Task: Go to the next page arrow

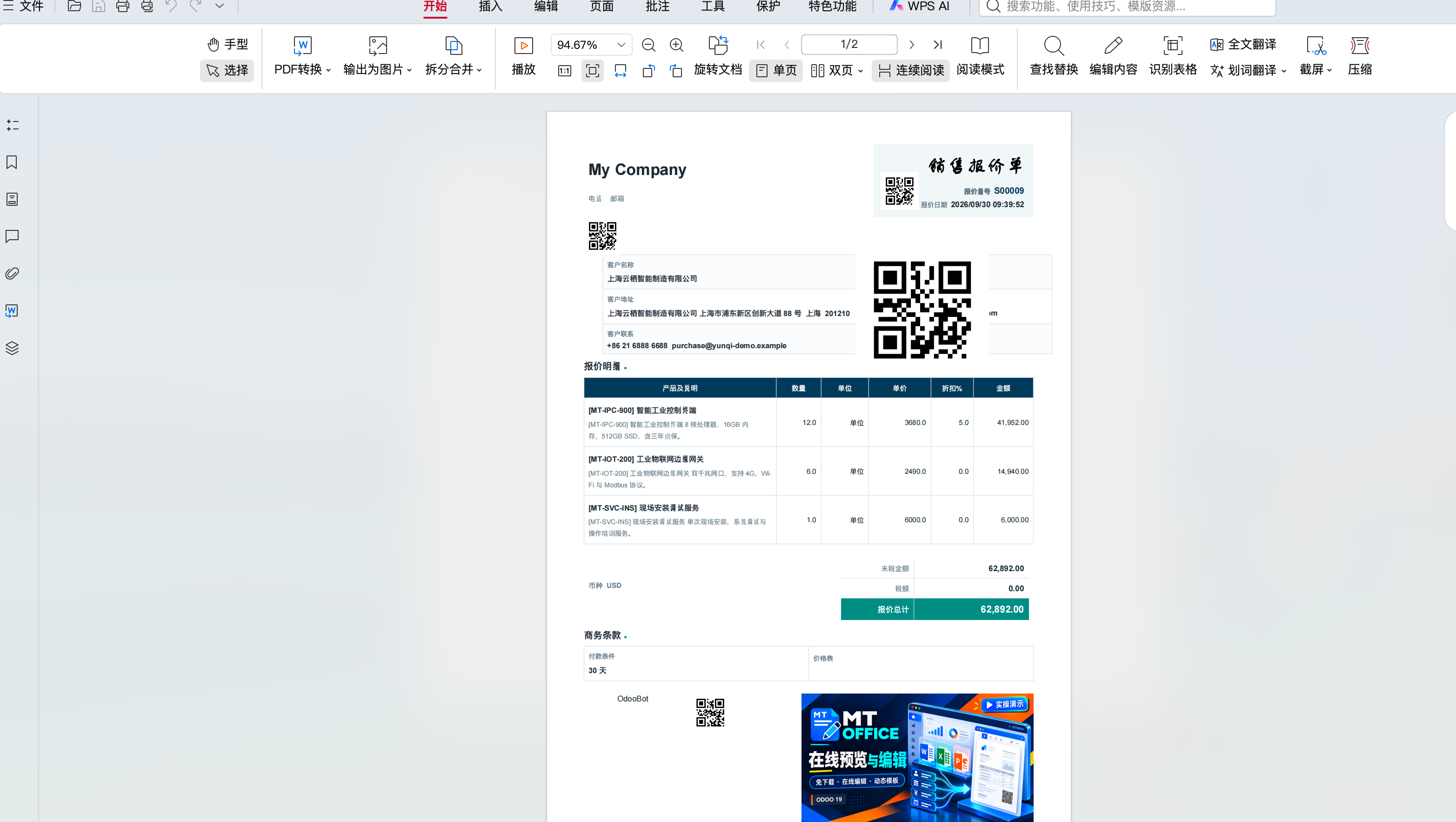Action: point(912,45)
